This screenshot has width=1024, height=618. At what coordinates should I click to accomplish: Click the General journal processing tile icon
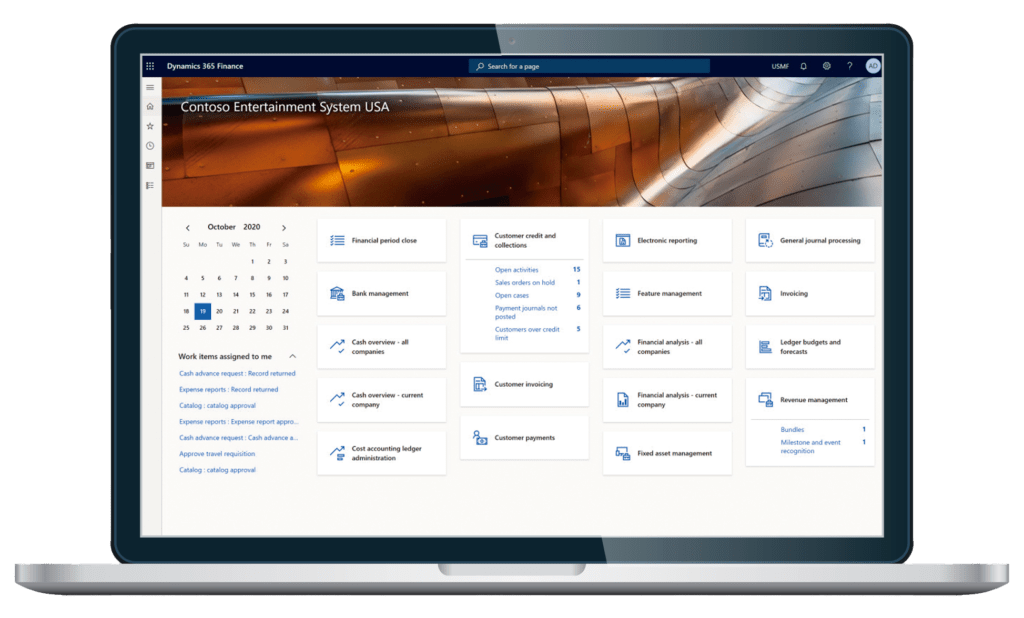[x=765, y=240]
